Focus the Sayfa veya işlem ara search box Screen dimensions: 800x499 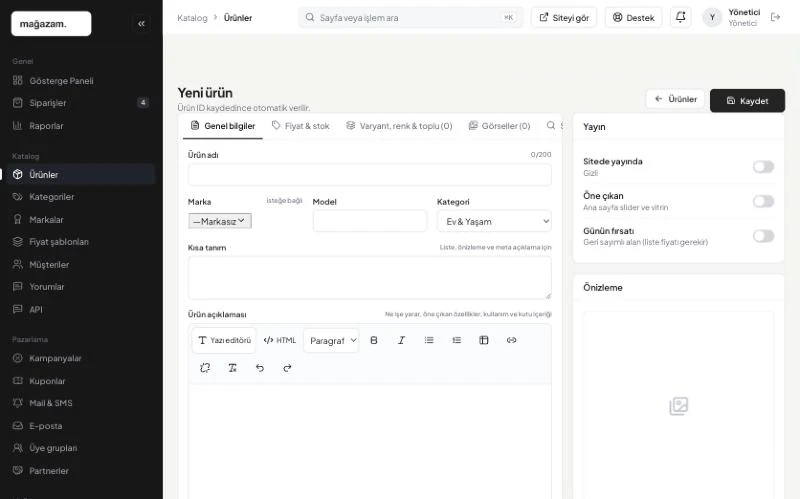point(411,17)
